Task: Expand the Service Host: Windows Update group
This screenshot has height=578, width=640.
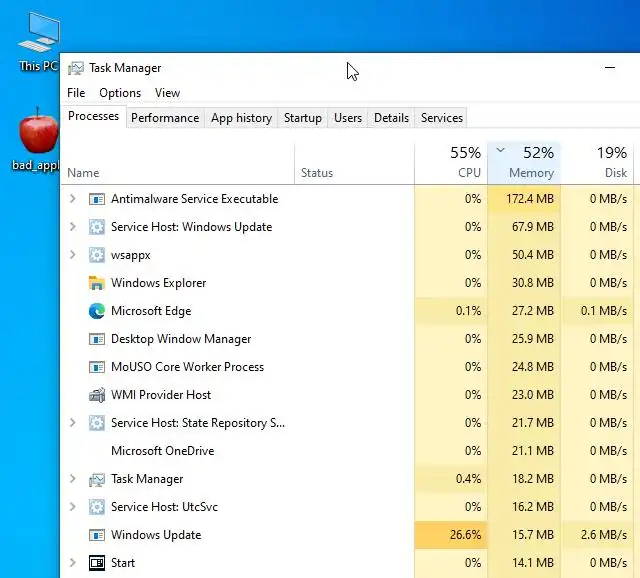Action: point(73,227)
